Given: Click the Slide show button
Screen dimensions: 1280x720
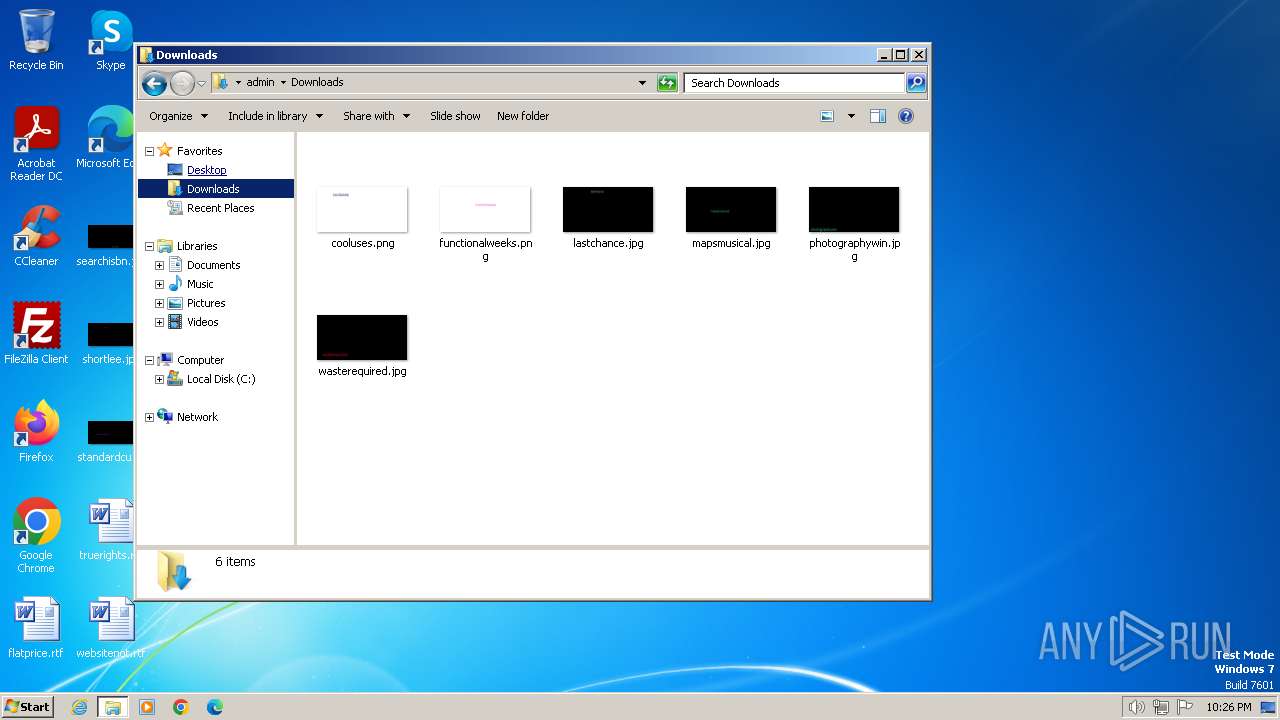Looking at the screenshot, I should tap(455, 116).
